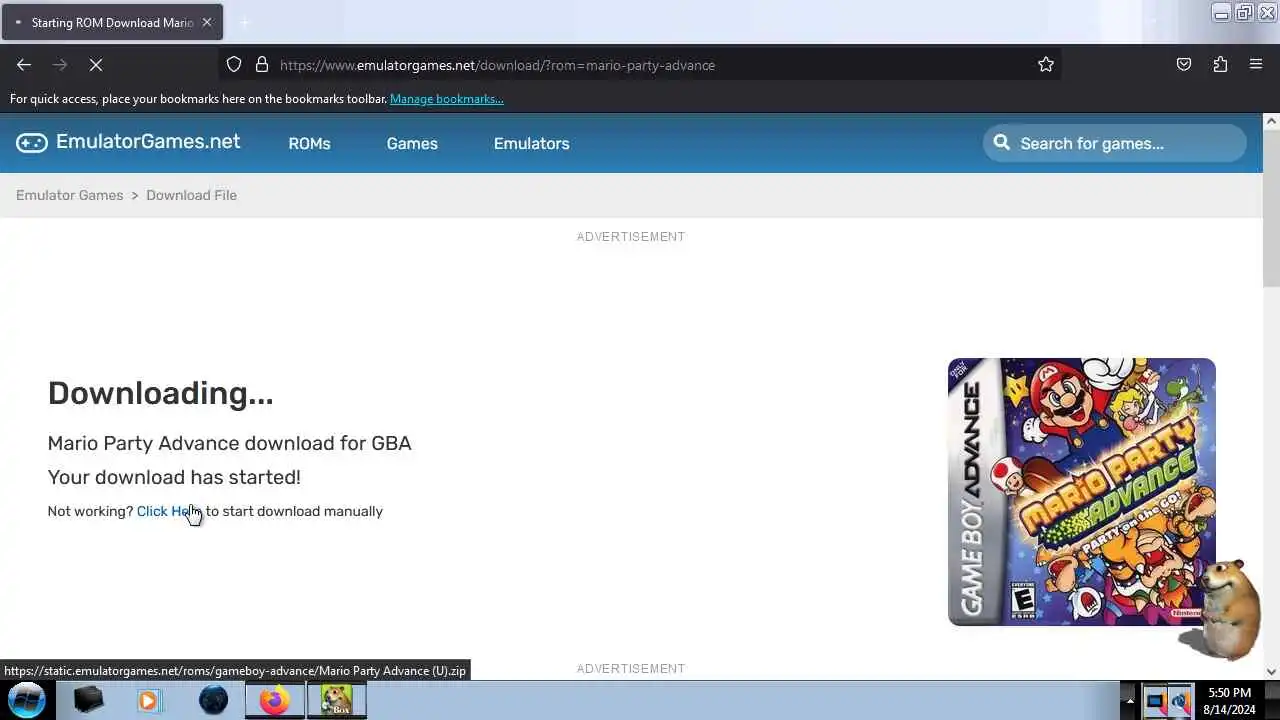
Task: Click the network tray icon
Action: coord(1155,701)
